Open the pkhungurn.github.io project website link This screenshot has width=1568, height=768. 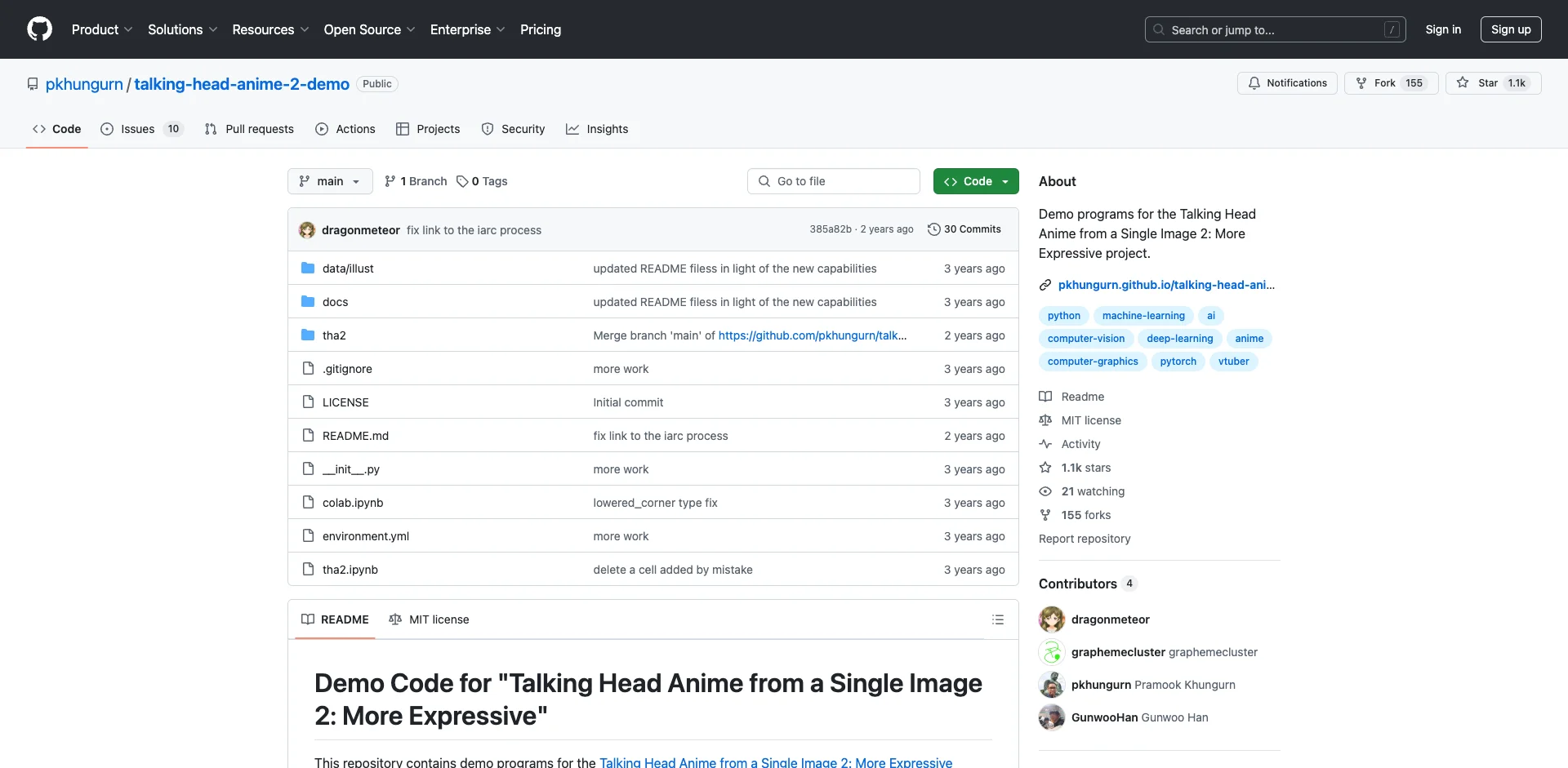pyautogui.click(x=1166, y=285)
